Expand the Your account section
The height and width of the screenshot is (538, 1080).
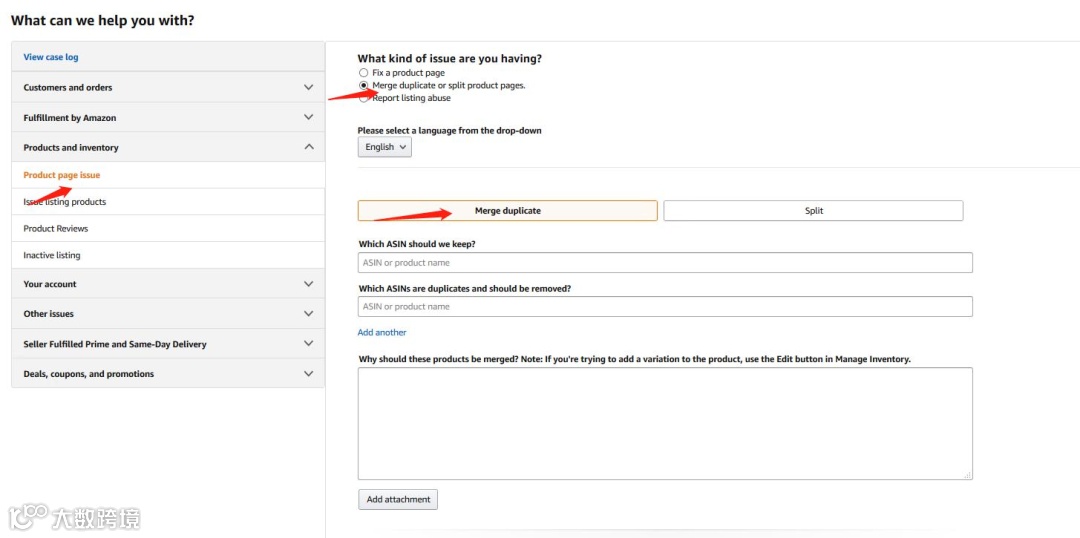pos(168,284)
